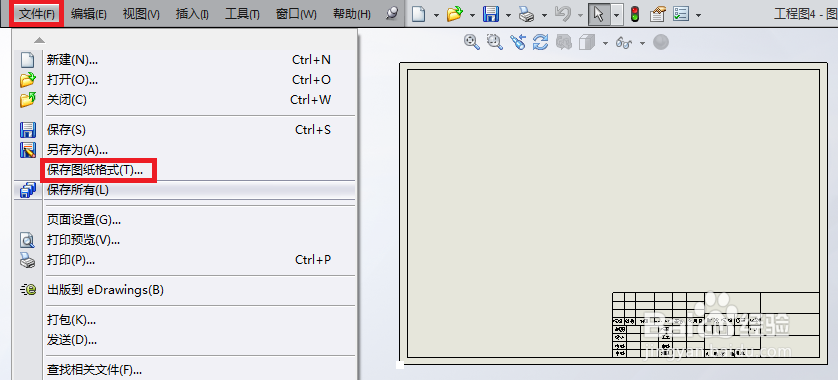This screenshot has height=380, width=838.
Task: Click the Rotate view refresh-arrows icon
Action: (x=541, y=42)
